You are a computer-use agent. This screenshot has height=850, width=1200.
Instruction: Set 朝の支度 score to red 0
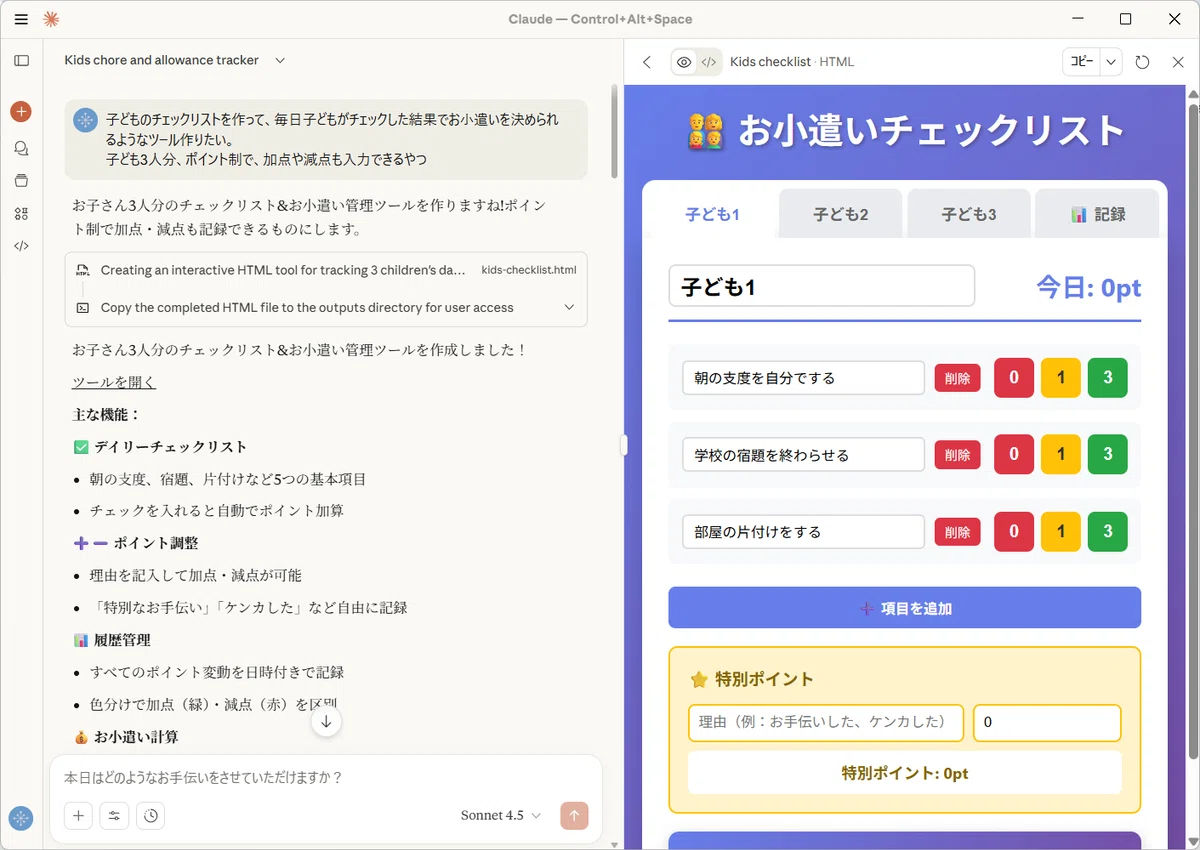[x=1014, y=378]
